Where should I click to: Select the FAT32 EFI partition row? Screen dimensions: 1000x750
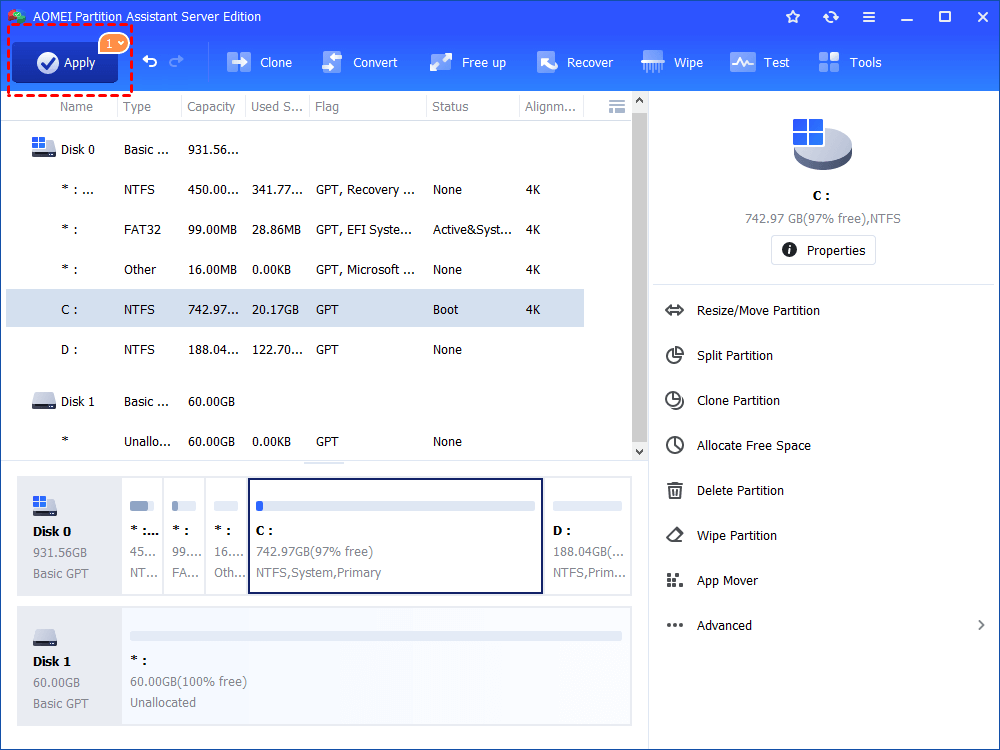(295, 230)
